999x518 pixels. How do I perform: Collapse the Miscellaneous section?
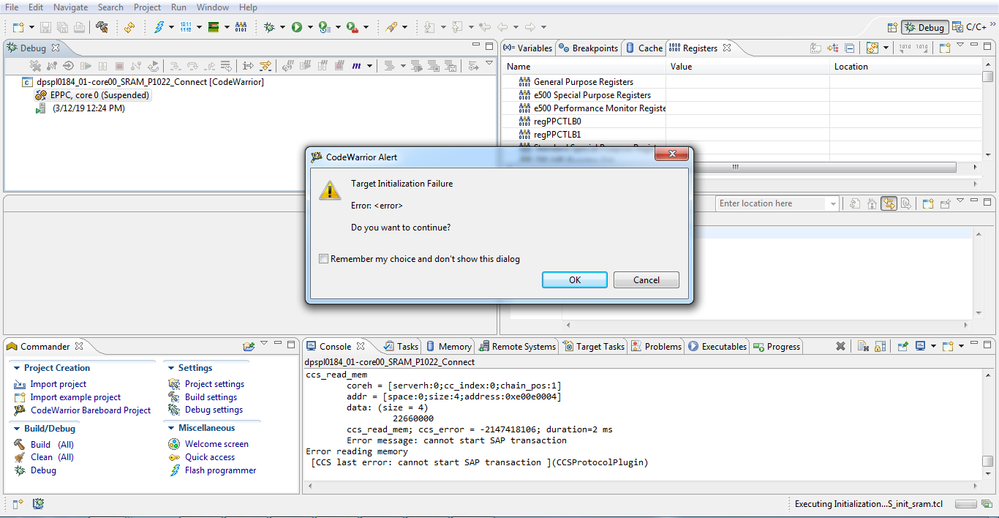coord(171,428)
